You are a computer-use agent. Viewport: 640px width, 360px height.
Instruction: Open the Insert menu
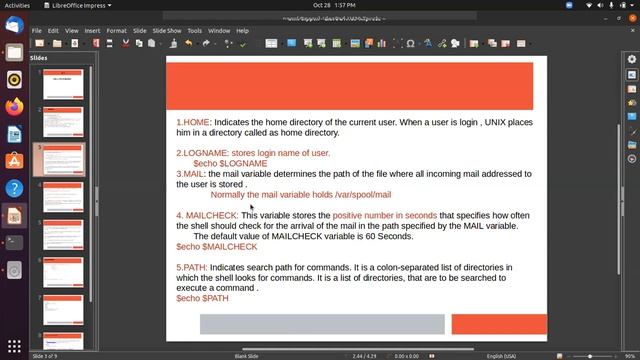click(92, 31)
